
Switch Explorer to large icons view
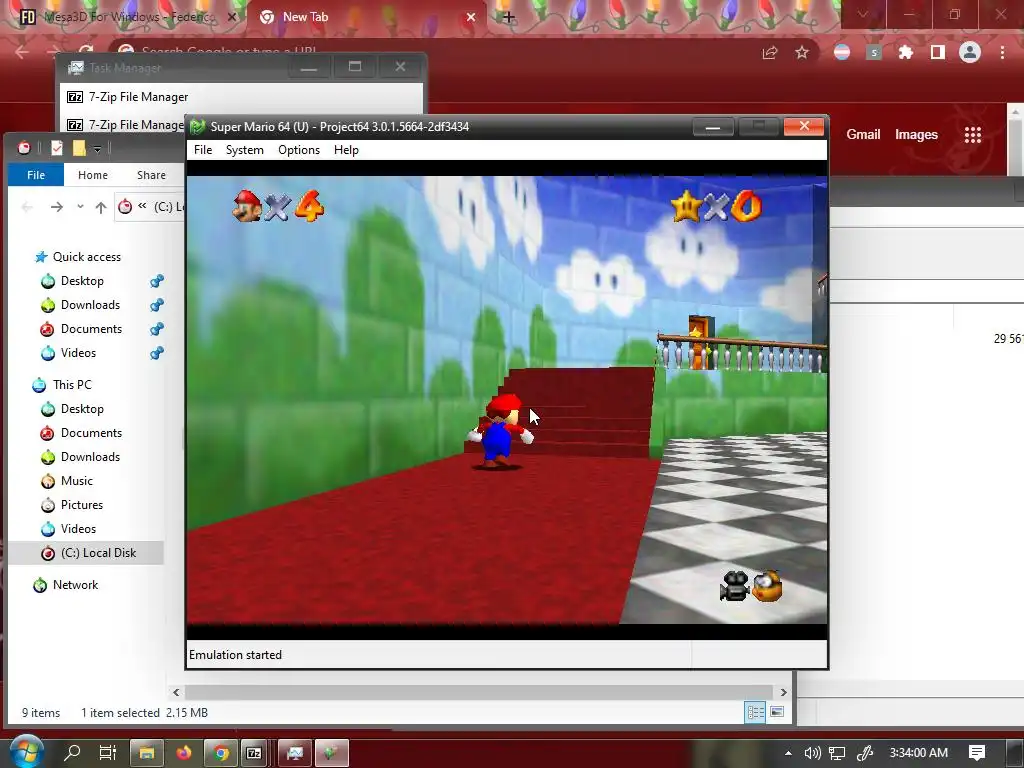coord(777,712)
